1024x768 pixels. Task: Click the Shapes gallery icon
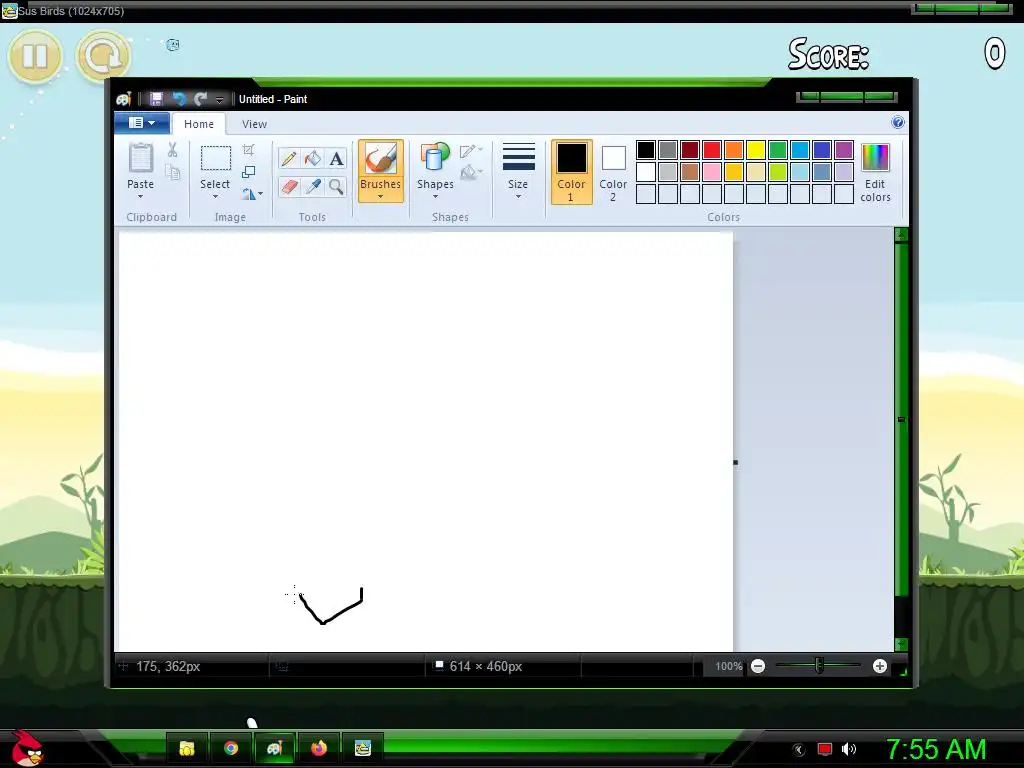pyautogui.click(x=435, y=157)
